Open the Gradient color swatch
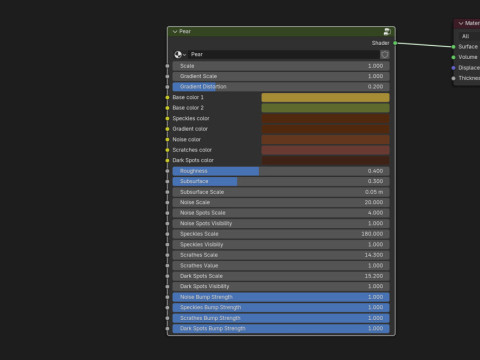This screenshot has height=360, width=480. [x=325, y=129]
